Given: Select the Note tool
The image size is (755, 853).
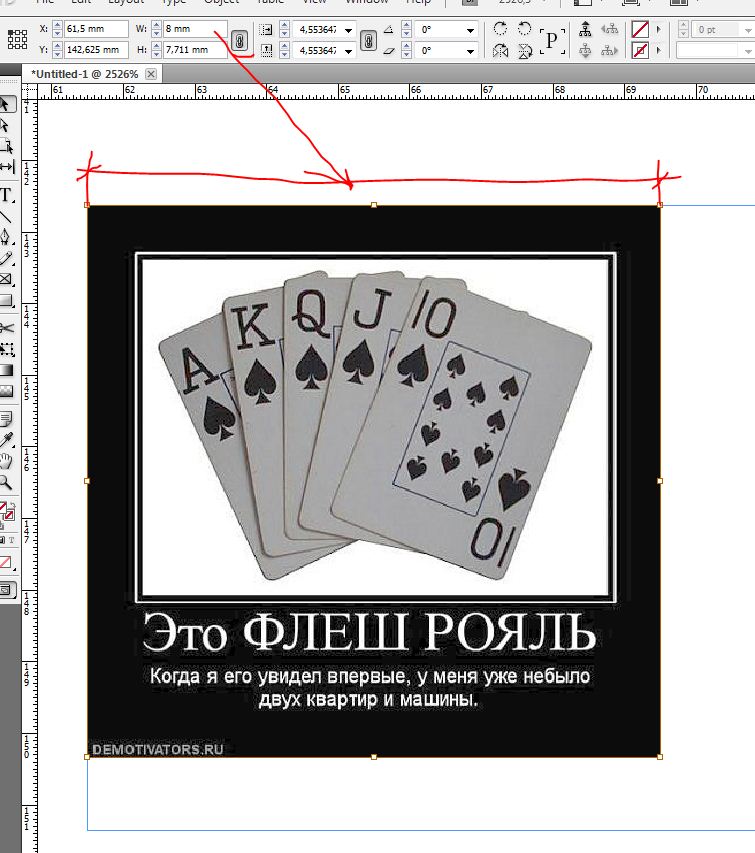Looking at the screenshot, I should [x=5, y=418].
